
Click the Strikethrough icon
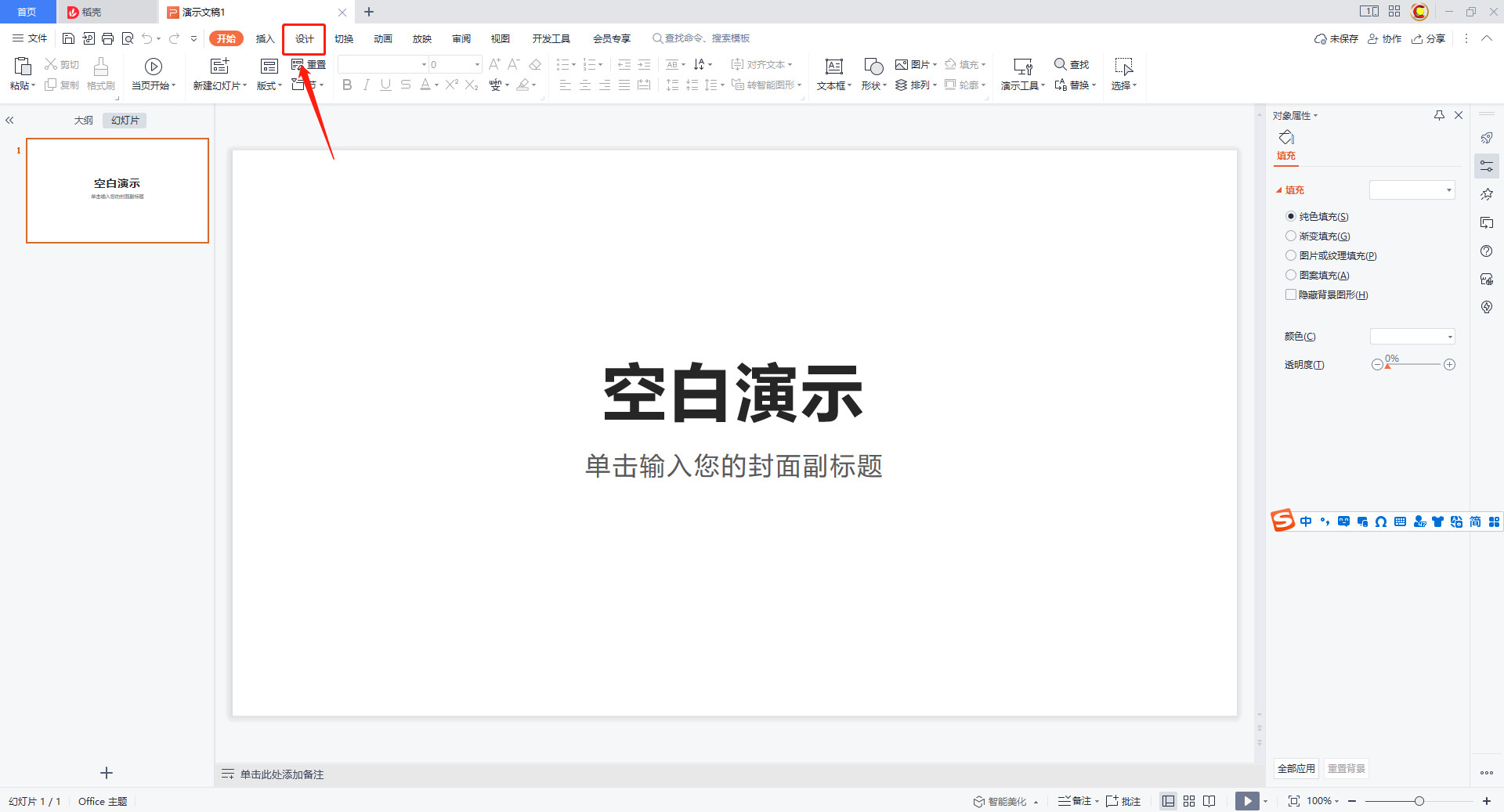pos(405,85)
